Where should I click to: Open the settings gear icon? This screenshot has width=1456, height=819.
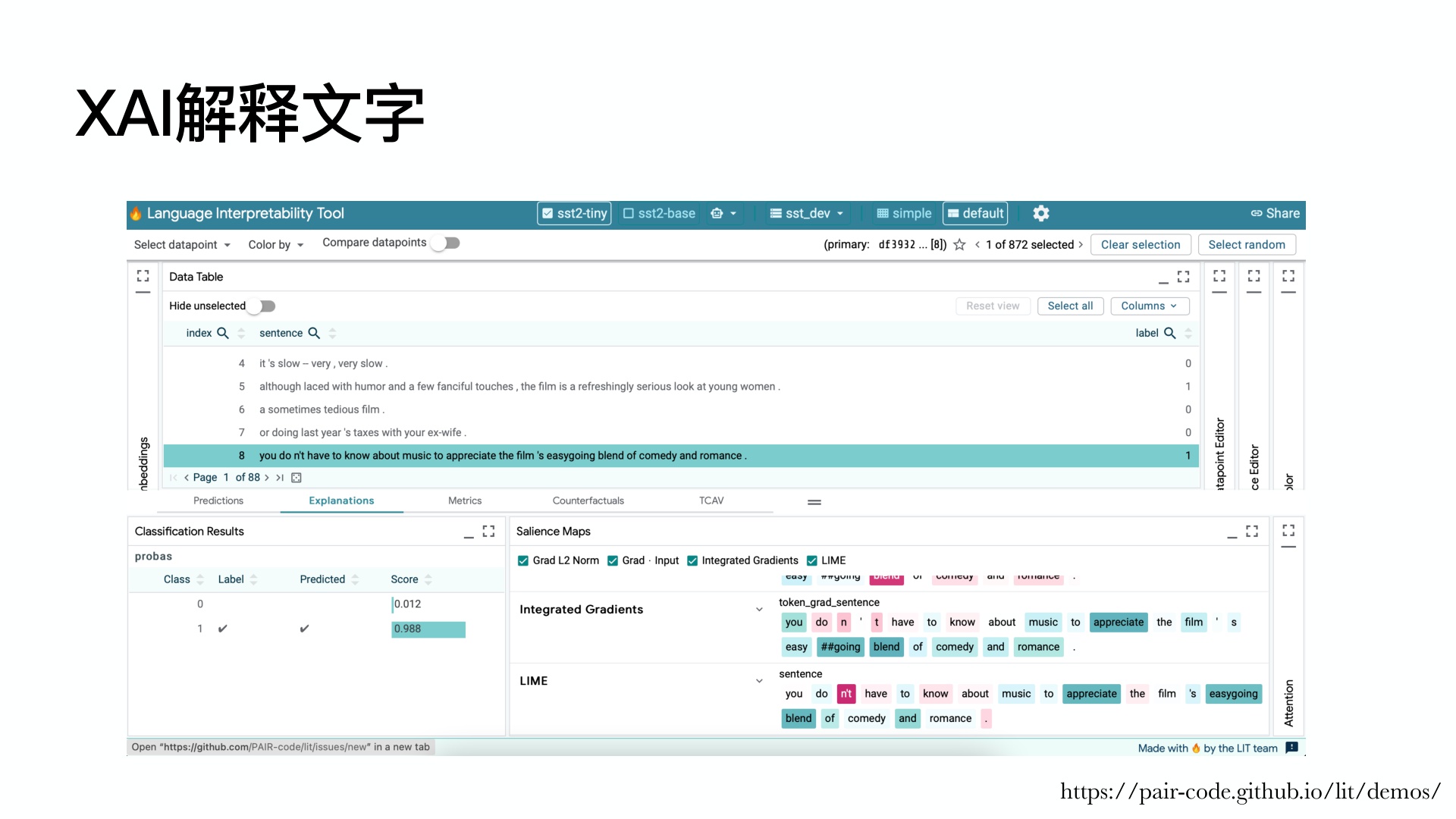[1040, 214]
